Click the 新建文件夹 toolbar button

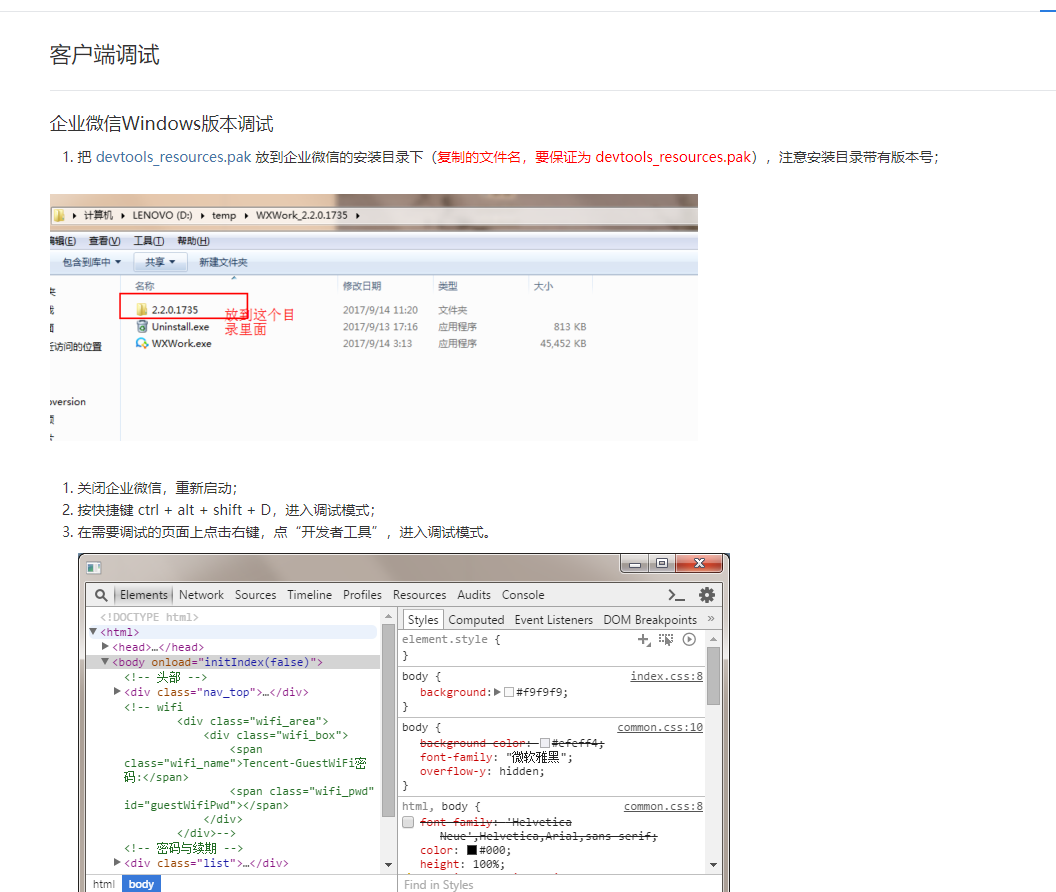(x=223, y=262)
